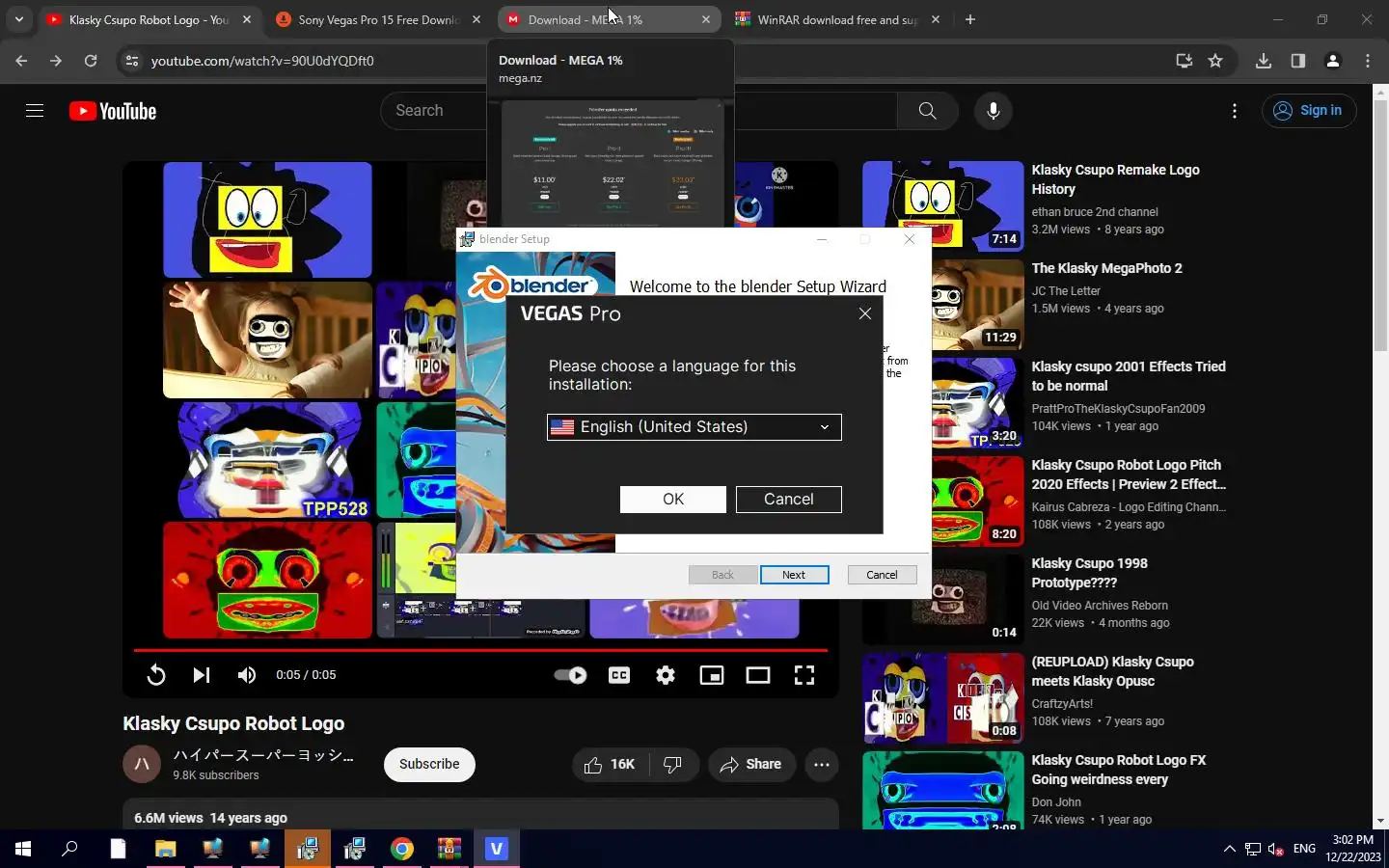Image resolution: width=1389 pixels, height=868 pixels.
Task: Sign in to YouTube
Action: (x=1309, y=111)
